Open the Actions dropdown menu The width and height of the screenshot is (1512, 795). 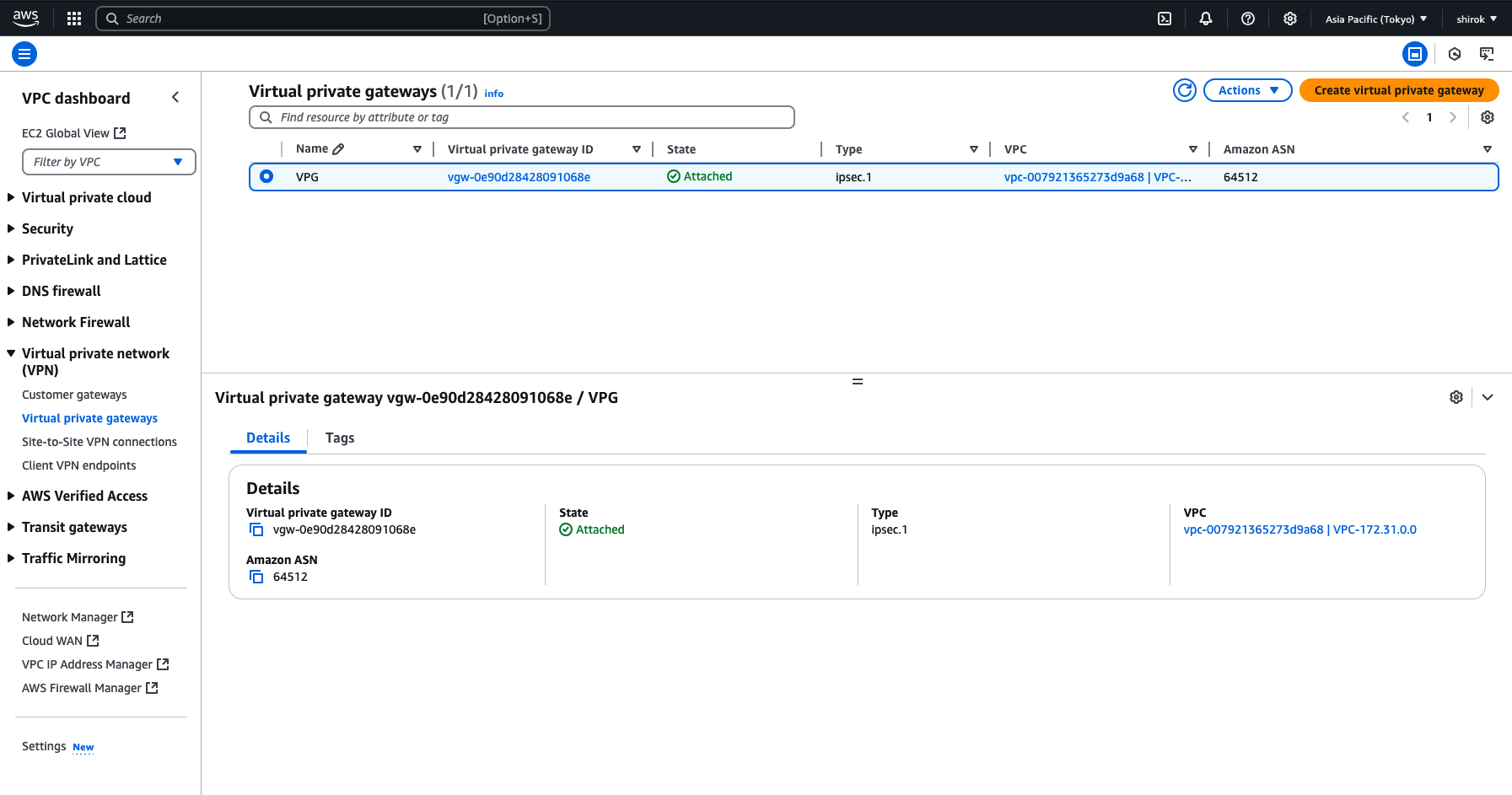[x=1247, y=90]
